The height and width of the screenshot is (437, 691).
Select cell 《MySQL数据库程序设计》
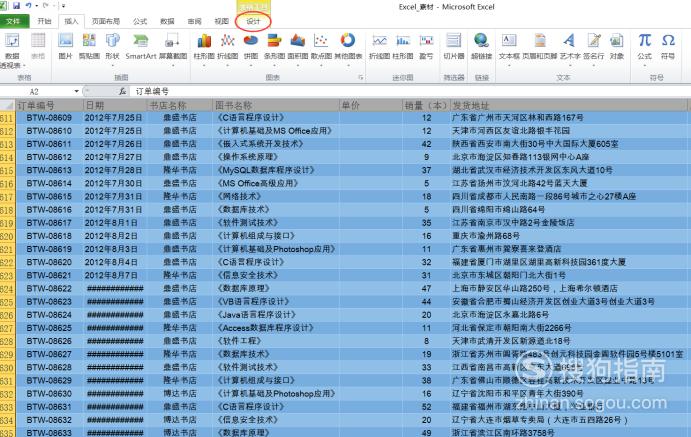pos(275,170)
